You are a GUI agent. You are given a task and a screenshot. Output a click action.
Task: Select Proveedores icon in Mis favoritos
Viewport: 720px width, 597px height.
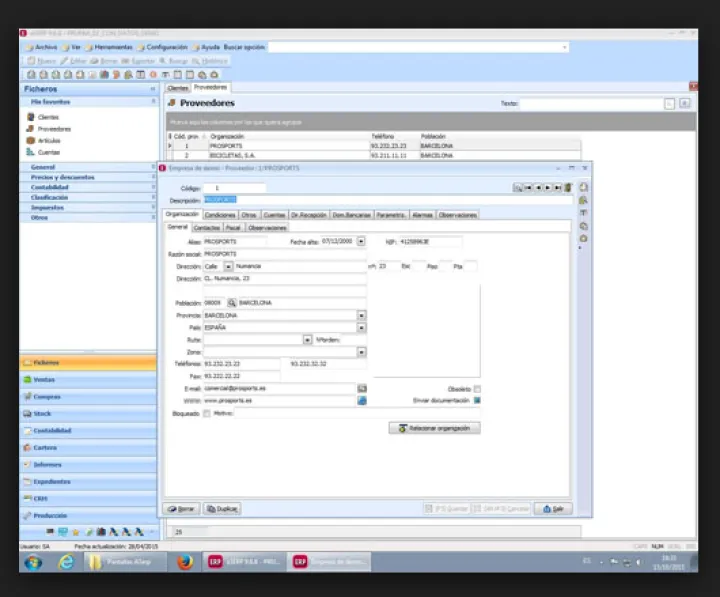point(30,129)
